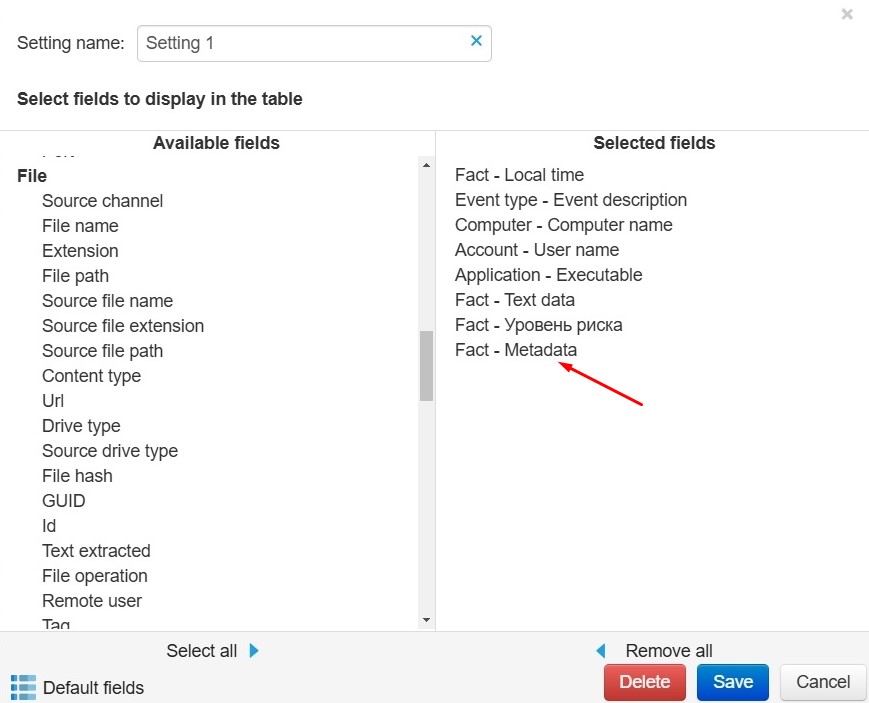Pick the Content type available field

tap(91, 376)
